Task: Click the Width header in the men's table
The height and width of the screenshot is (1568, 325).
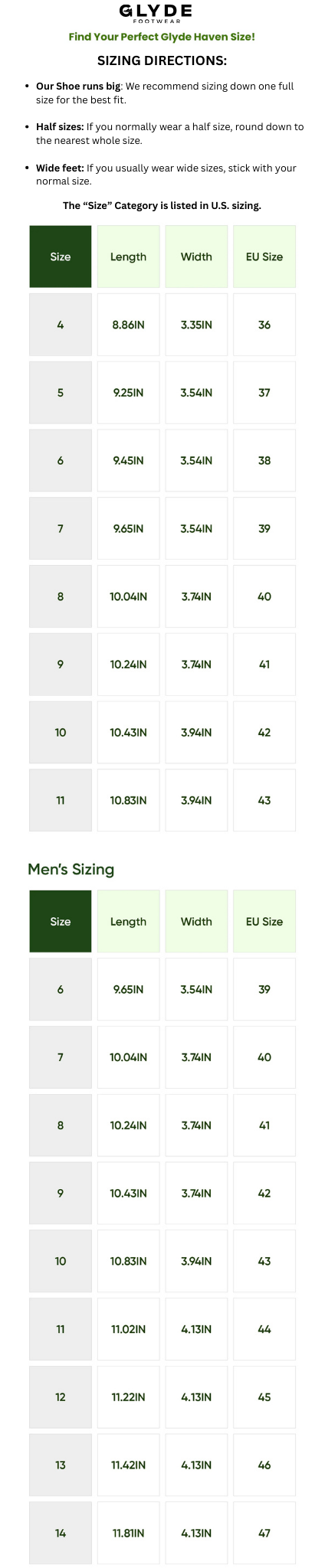Action: click(x=196, y=922)
